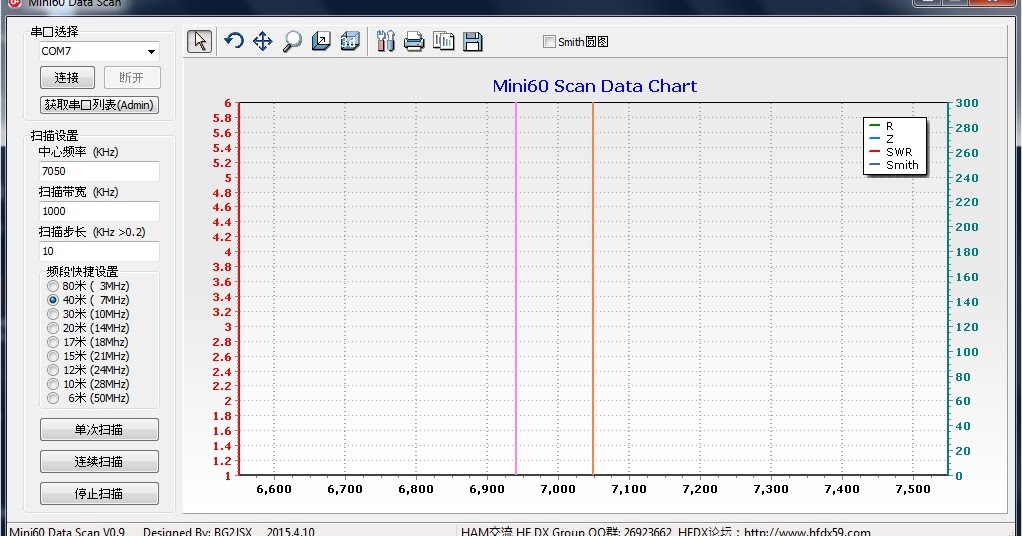
Task: Click the Smith legend entry
Action: click(894, 165)
